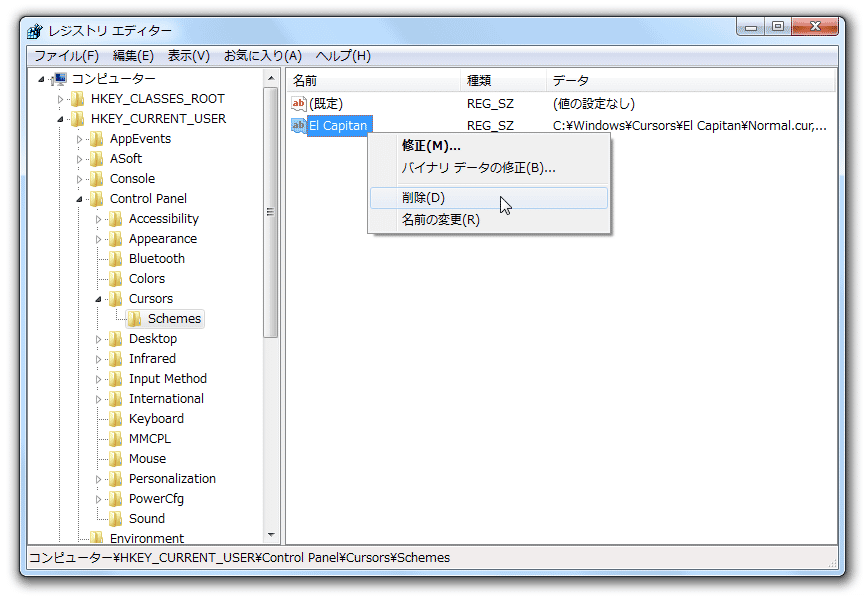The image size is (867, 598).
Task: Open the 表示(V) menu
Action: (189, 56)
